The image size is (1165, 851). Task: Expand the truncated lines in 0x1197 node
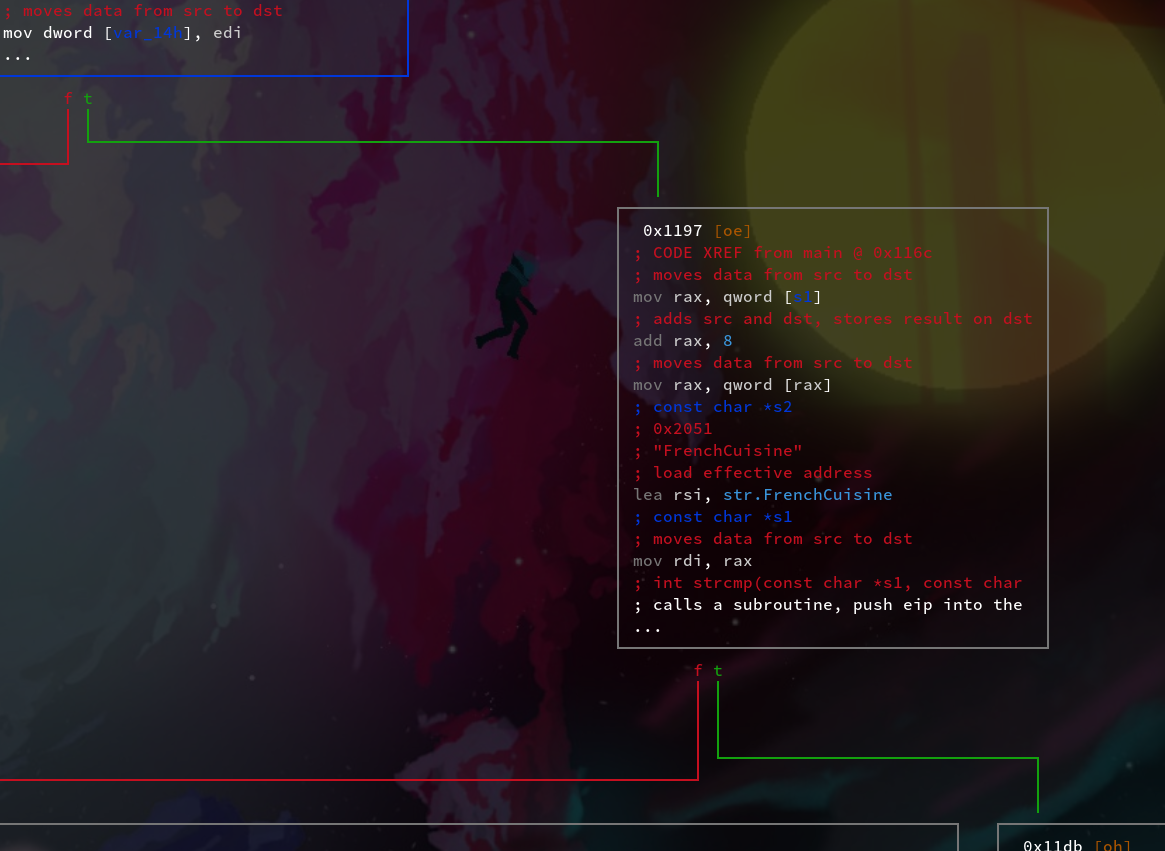coord(647,628)
